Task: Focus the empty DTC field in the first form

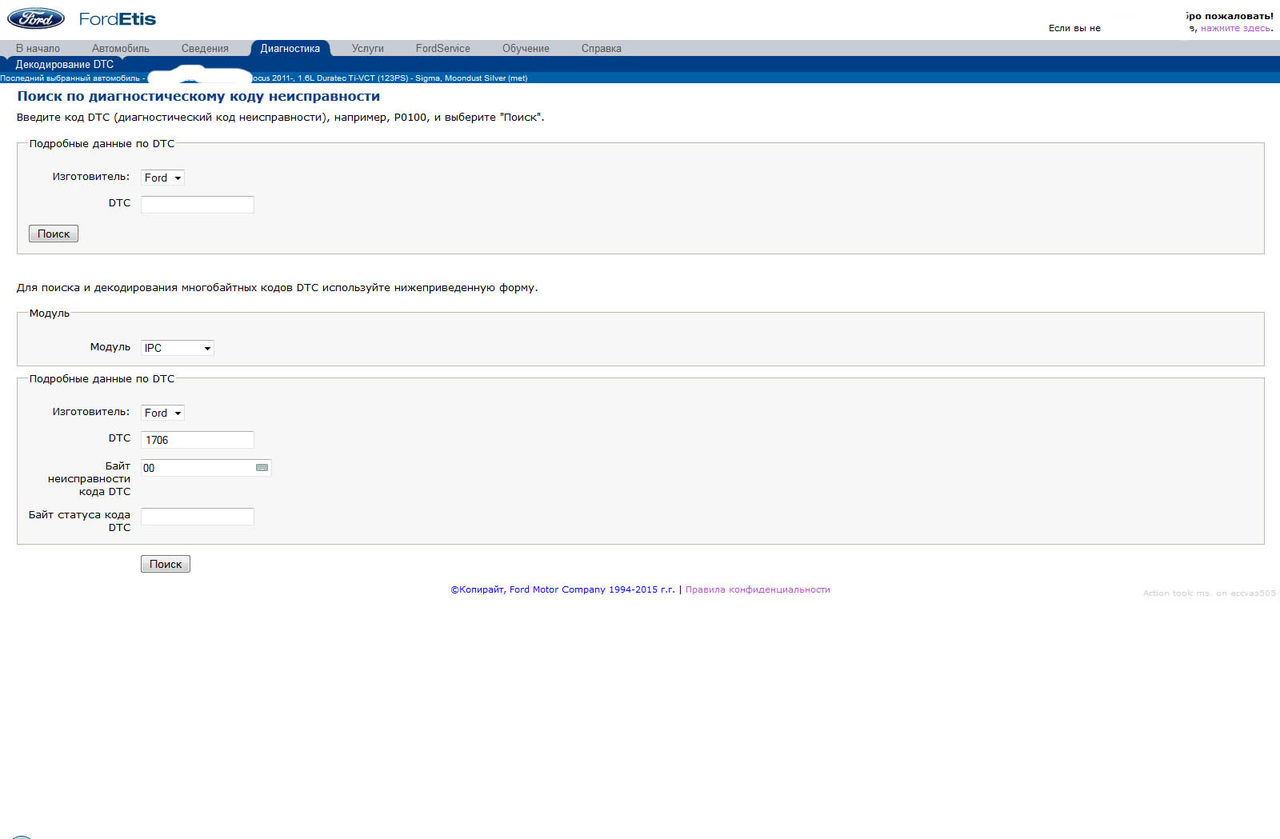Action: tap(198, 204)
